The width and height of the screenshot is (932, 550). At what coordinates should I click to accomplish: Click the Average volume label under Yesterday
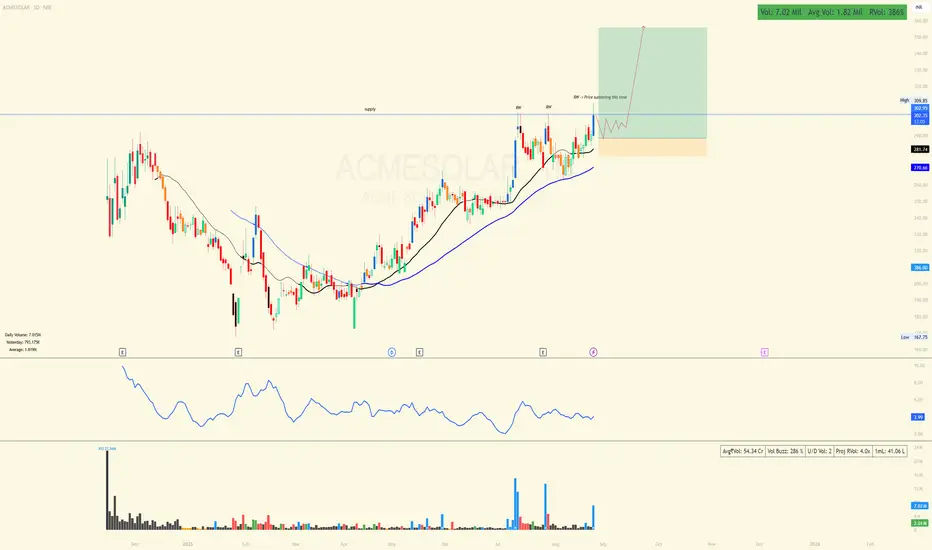coord(23,350)
